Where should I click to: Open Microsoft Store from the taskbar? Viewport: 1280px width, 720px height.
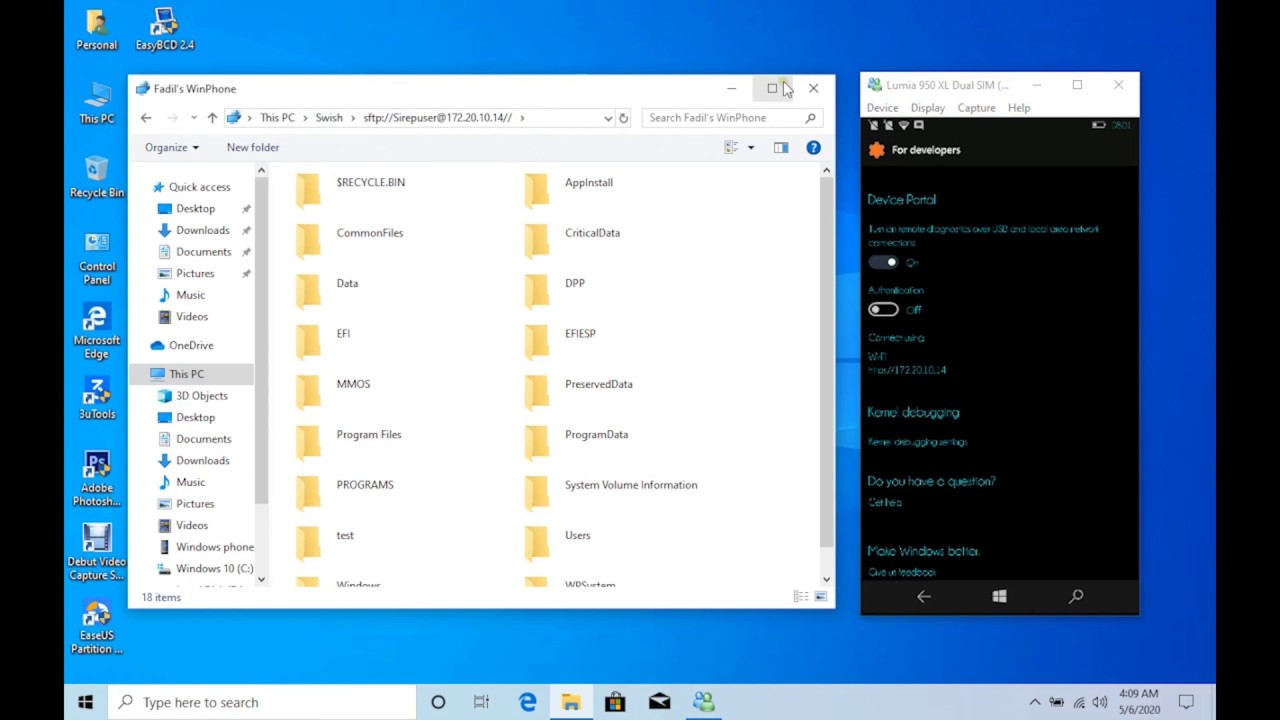[615, 702]
